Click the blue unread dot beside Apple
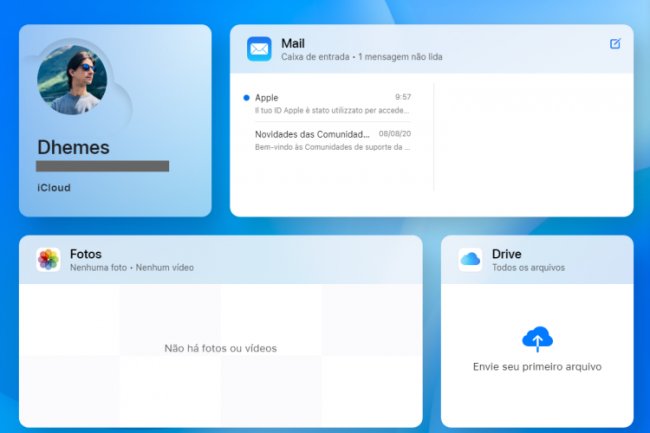Image resolution: width=650 pixels, height=433 pixels. (x=246, y=98)
